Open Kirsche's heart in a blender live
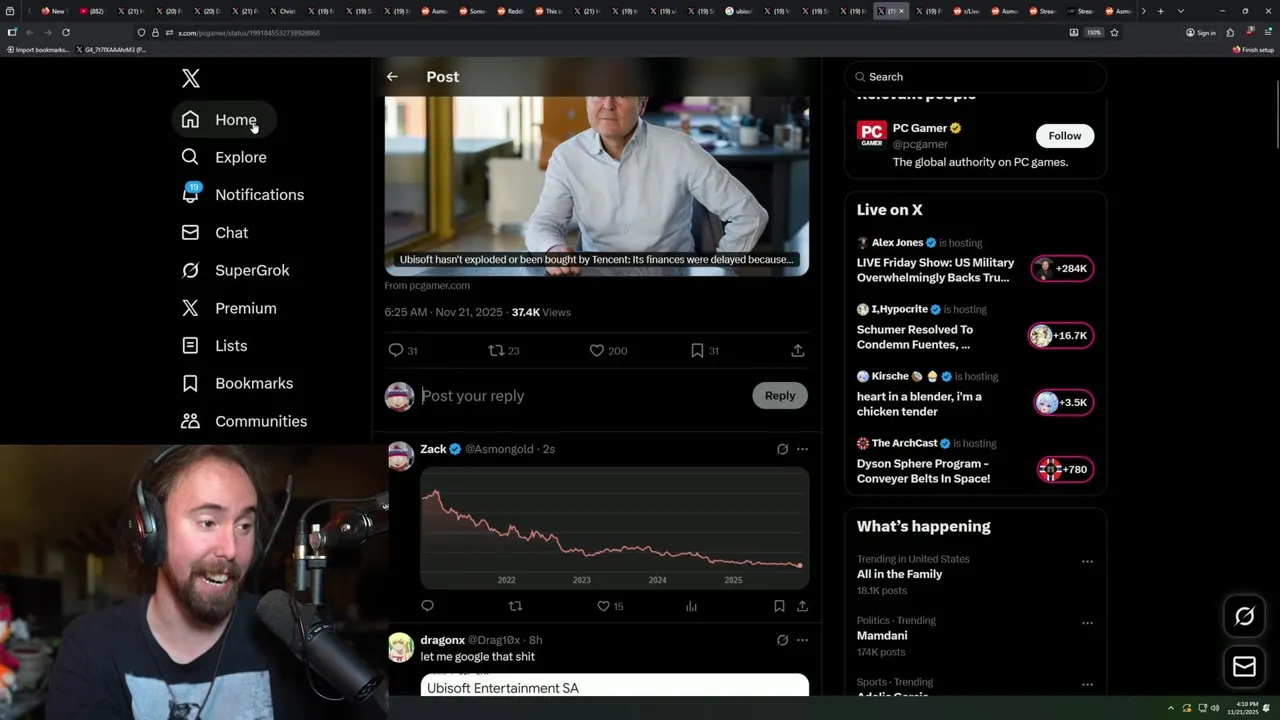Image resolution: width=1280 pixels, height=720 pixels. pyautogui.click(x=919, y=404)
